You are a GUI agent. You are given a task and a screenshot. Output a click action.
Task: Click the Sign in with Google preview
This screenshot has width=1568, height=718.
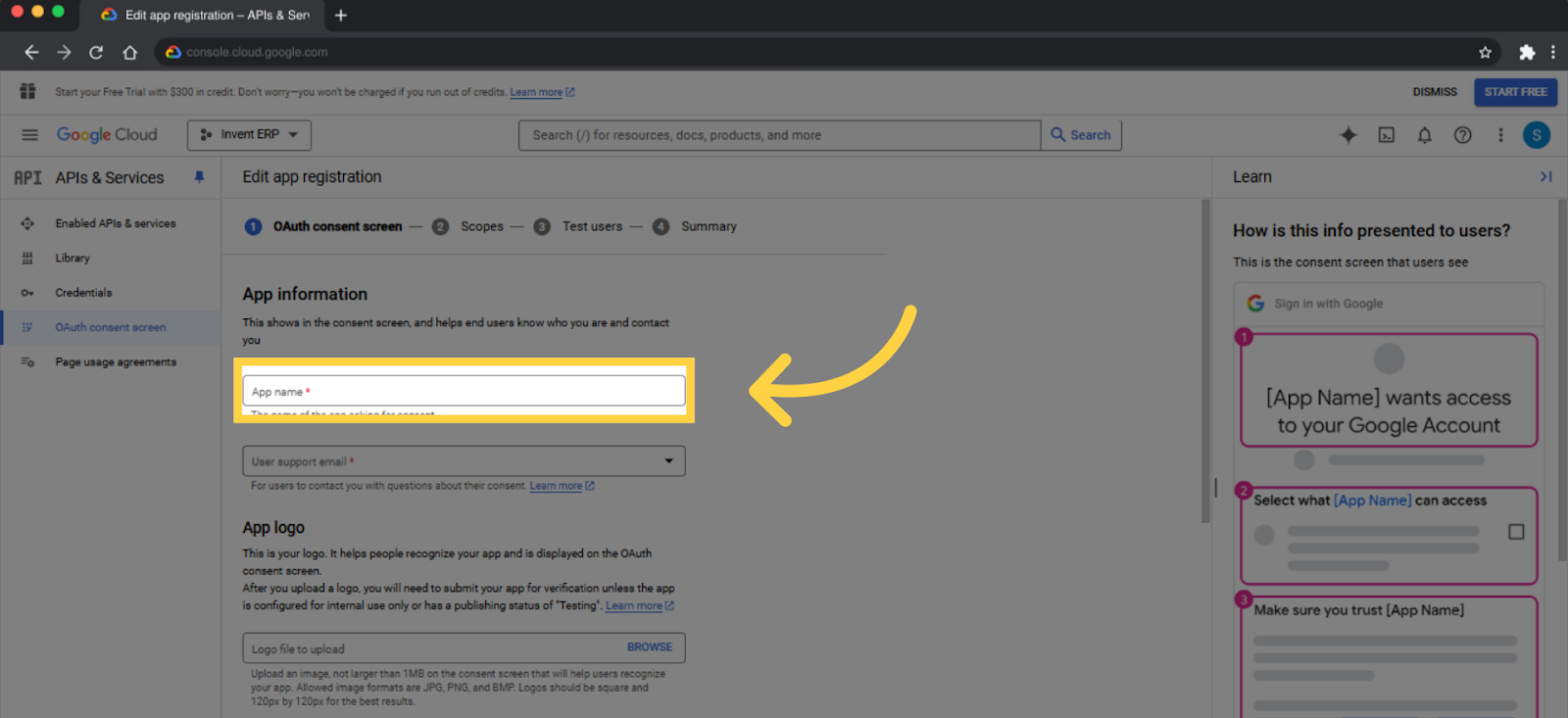pos(1389,304)
